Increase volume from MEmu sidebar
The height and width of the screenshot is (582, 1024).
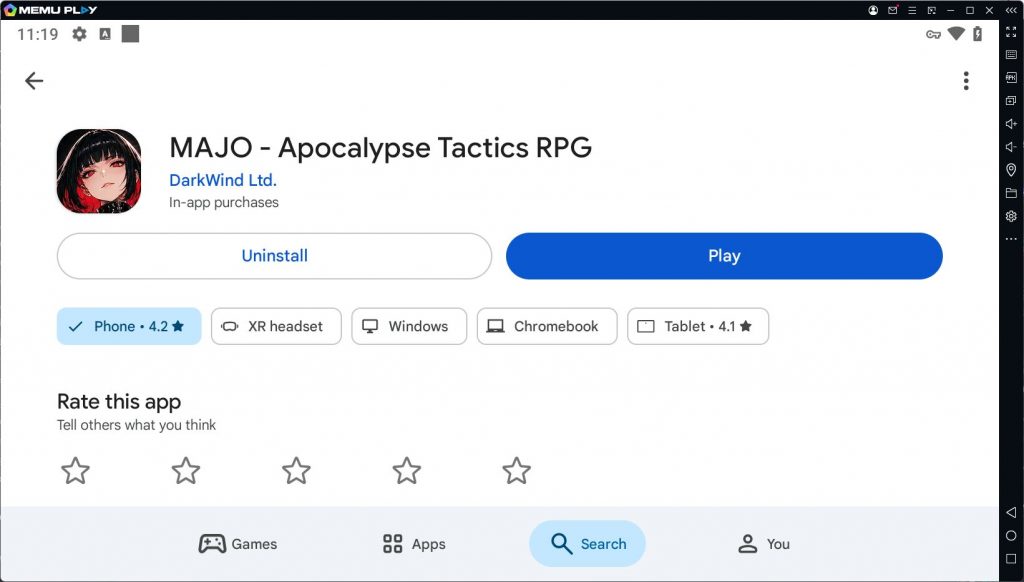(x=1011, y=123)
